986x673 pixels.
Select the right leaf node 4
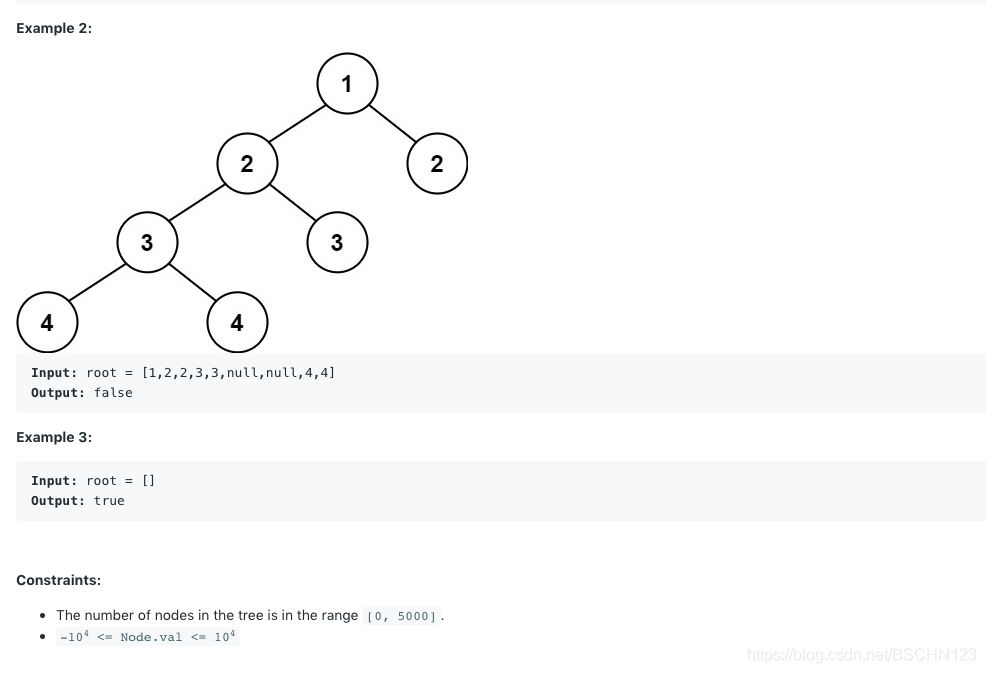point(237,322)
